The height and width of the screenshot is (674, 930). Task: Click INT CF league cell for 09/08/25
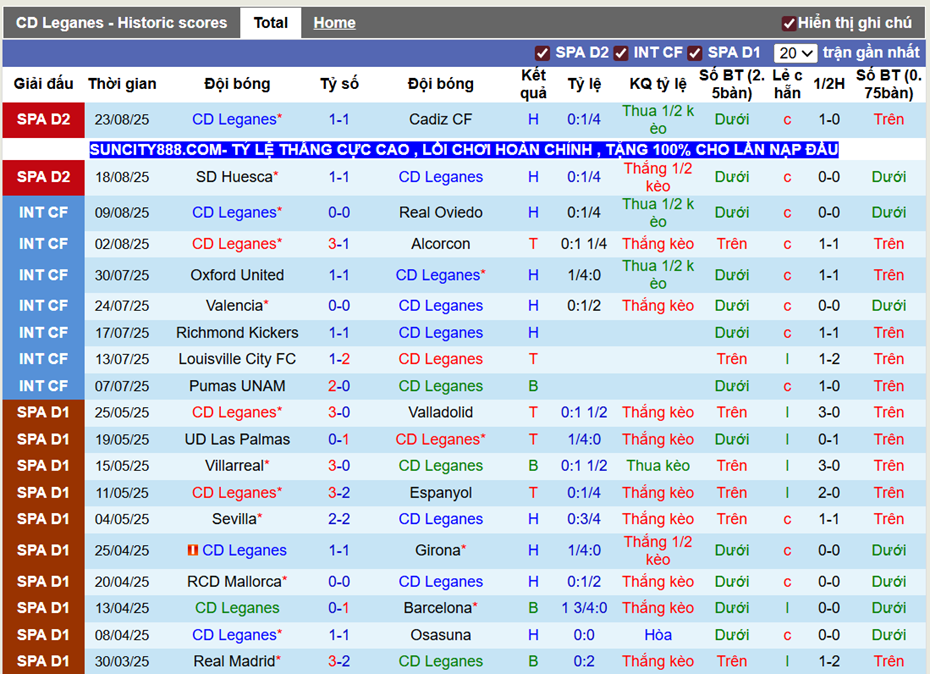pos(44,212)
